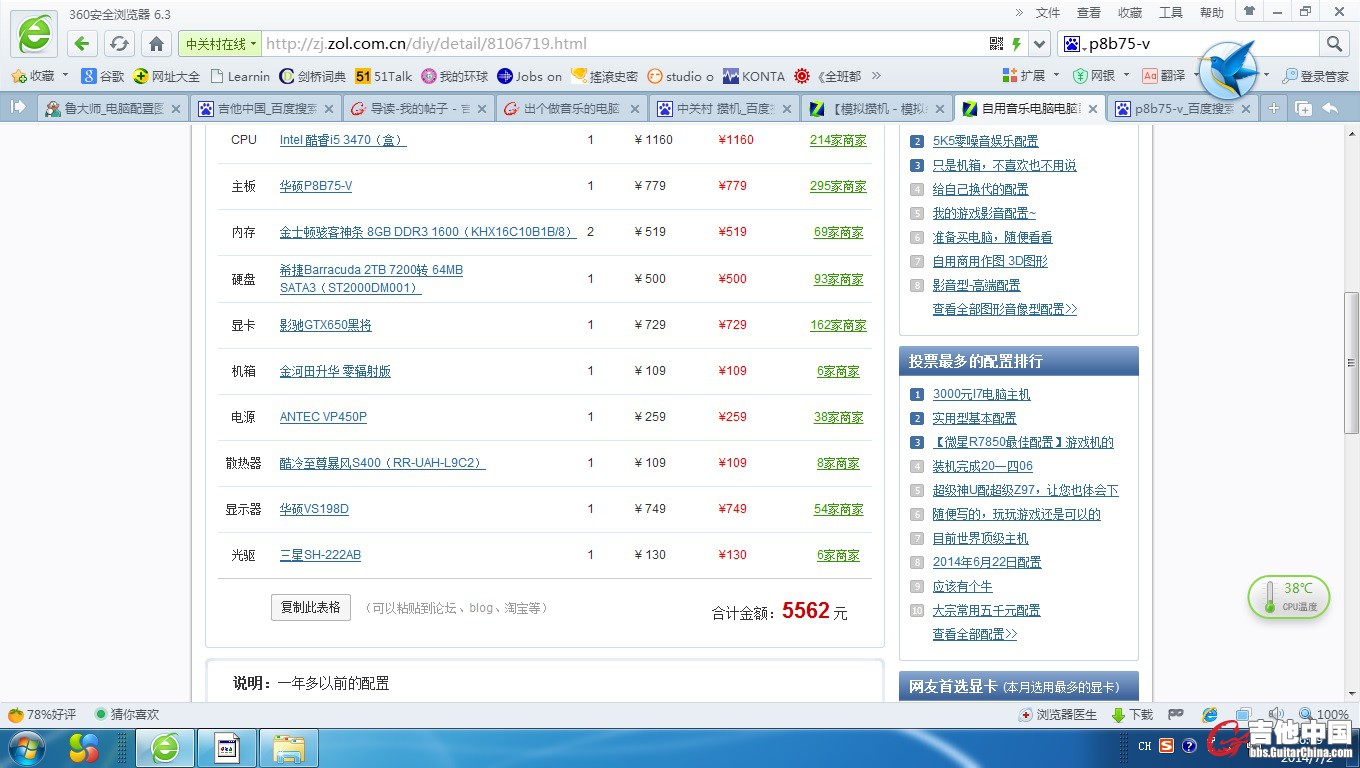Click the 复制此表格 button
This screenshot has height=768, width=1360.
pyautogui.click(x=311, y=607)
